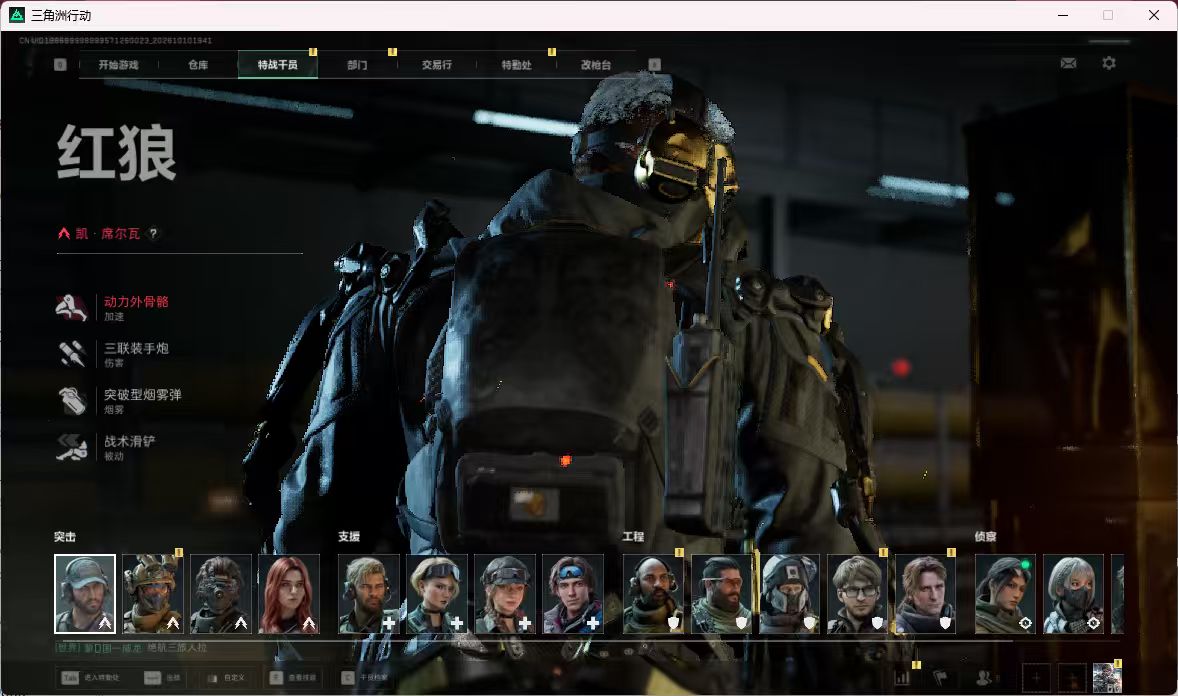Select the 特战干员 tab

pos(277,65)
